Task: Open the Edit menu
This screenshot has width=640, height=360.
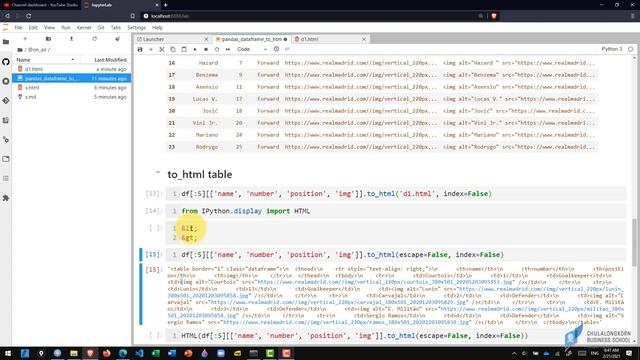Action: 33,28
